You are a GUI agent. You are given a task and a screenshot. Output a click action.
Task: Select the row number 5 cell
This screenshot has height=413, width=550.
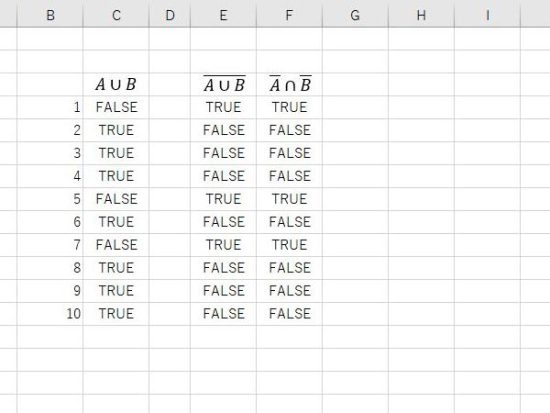50,199
